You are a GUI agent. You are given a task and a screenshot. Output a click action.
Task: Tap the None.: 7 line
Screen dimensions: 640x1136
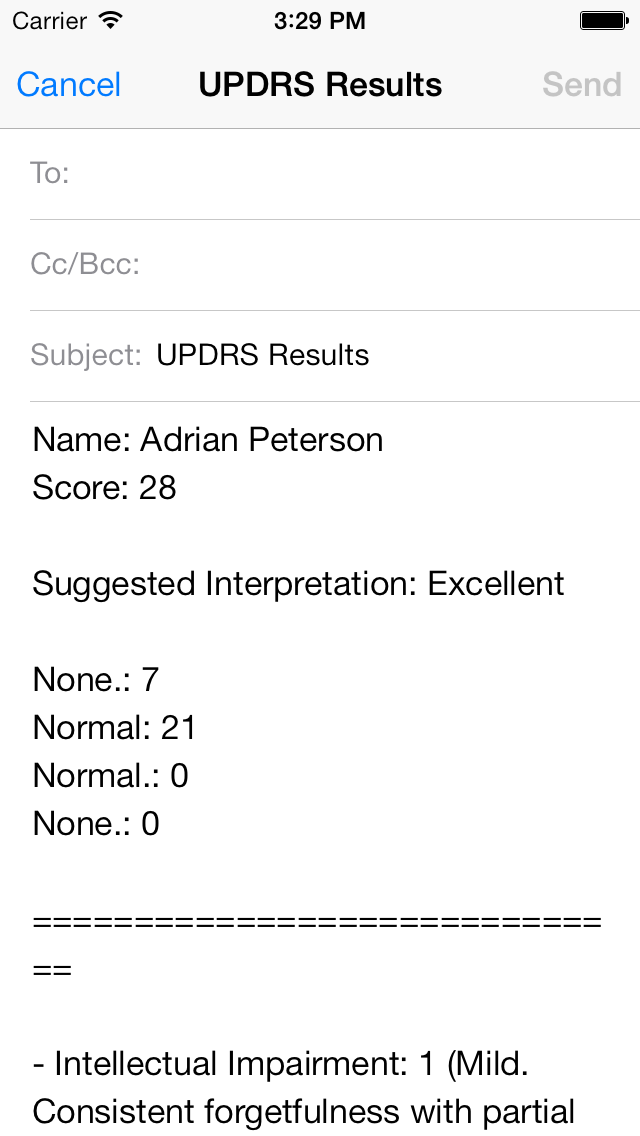click(x=96, y=680)
